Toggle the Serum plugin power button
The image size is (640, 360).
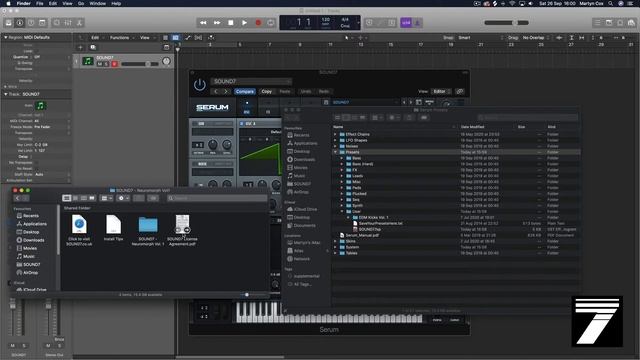[x=200, y=85]
